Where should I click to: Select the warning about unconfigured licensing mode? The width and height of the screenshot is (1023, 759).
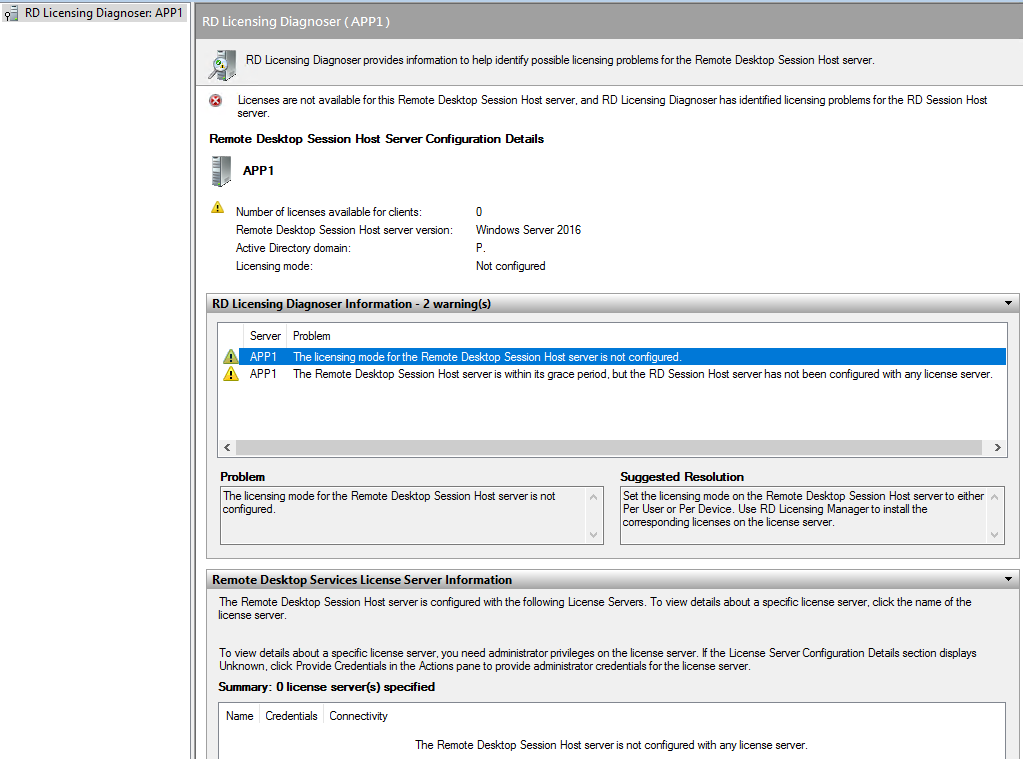[x=450, y=357]
